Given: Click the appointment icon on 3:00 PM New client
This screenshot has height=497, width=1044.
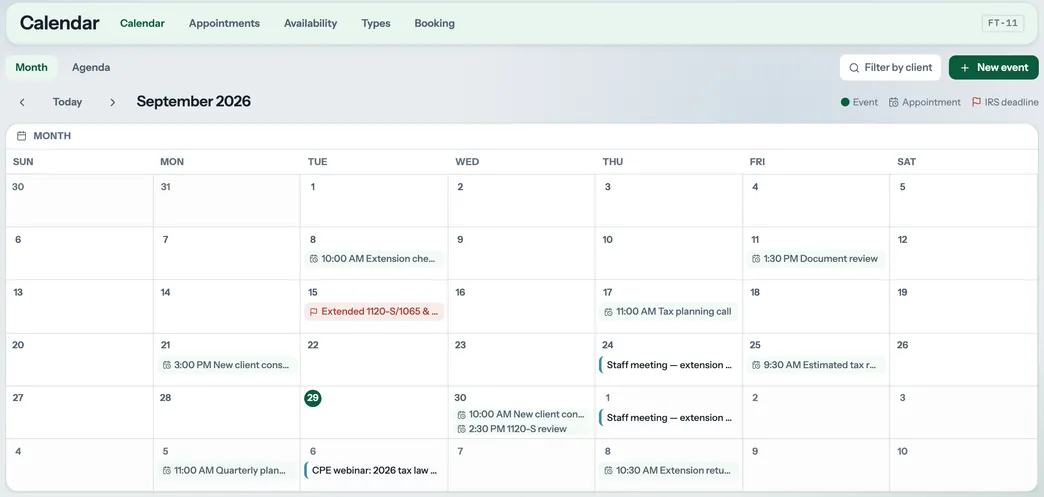Looking at the screenshot, I should coord(166,364).
